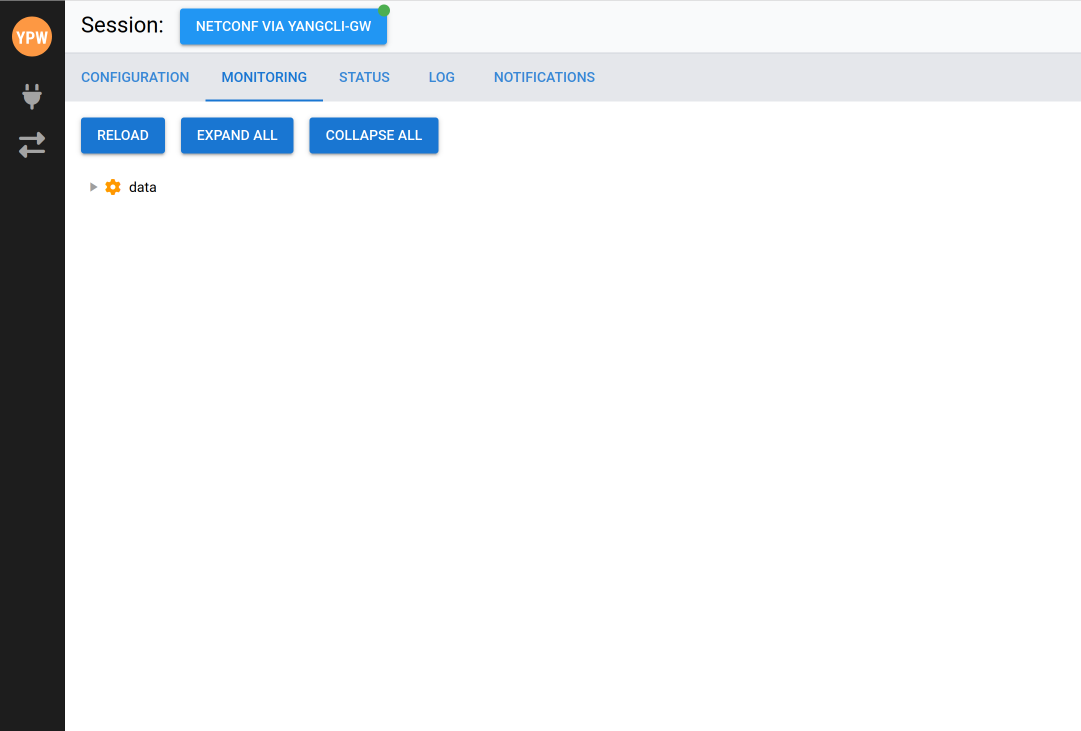Click the empty monitoring content area

point(570,450)
